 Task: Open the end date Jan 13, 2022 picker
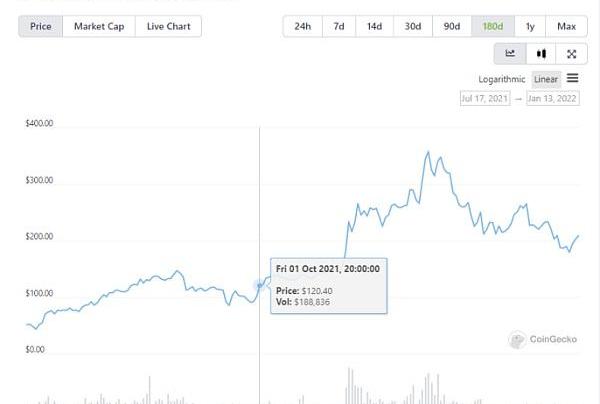(552, 99)
